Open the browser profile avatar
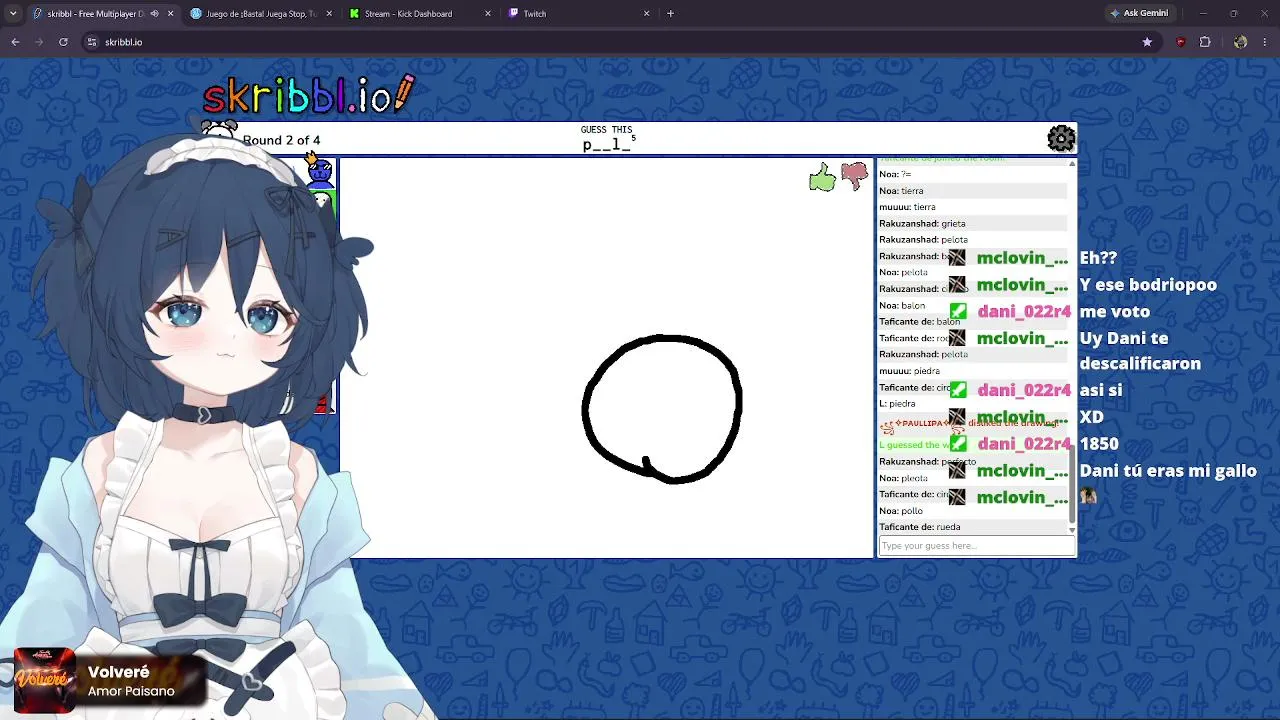 (x=1241, y=42)
